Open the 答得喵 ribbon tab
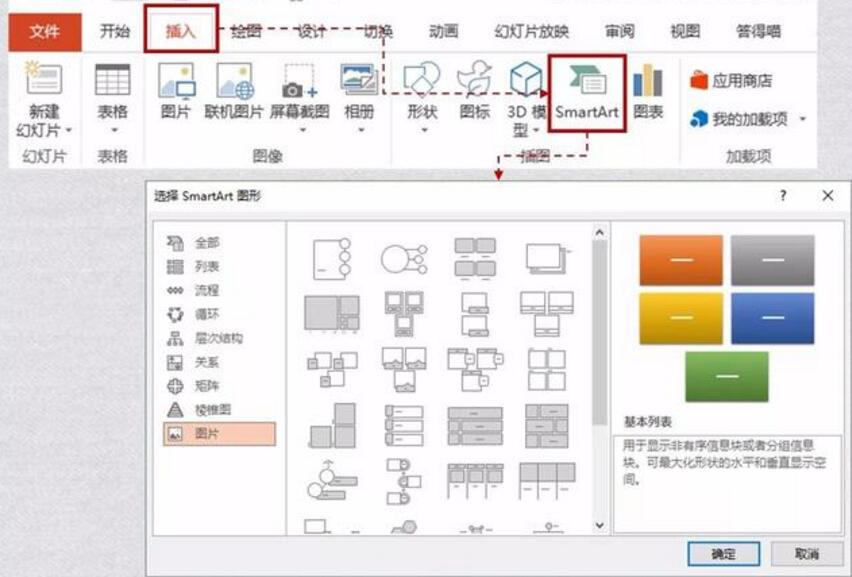Image resolution: width=852 pixels, height=577 pixels. click(759, 32)
